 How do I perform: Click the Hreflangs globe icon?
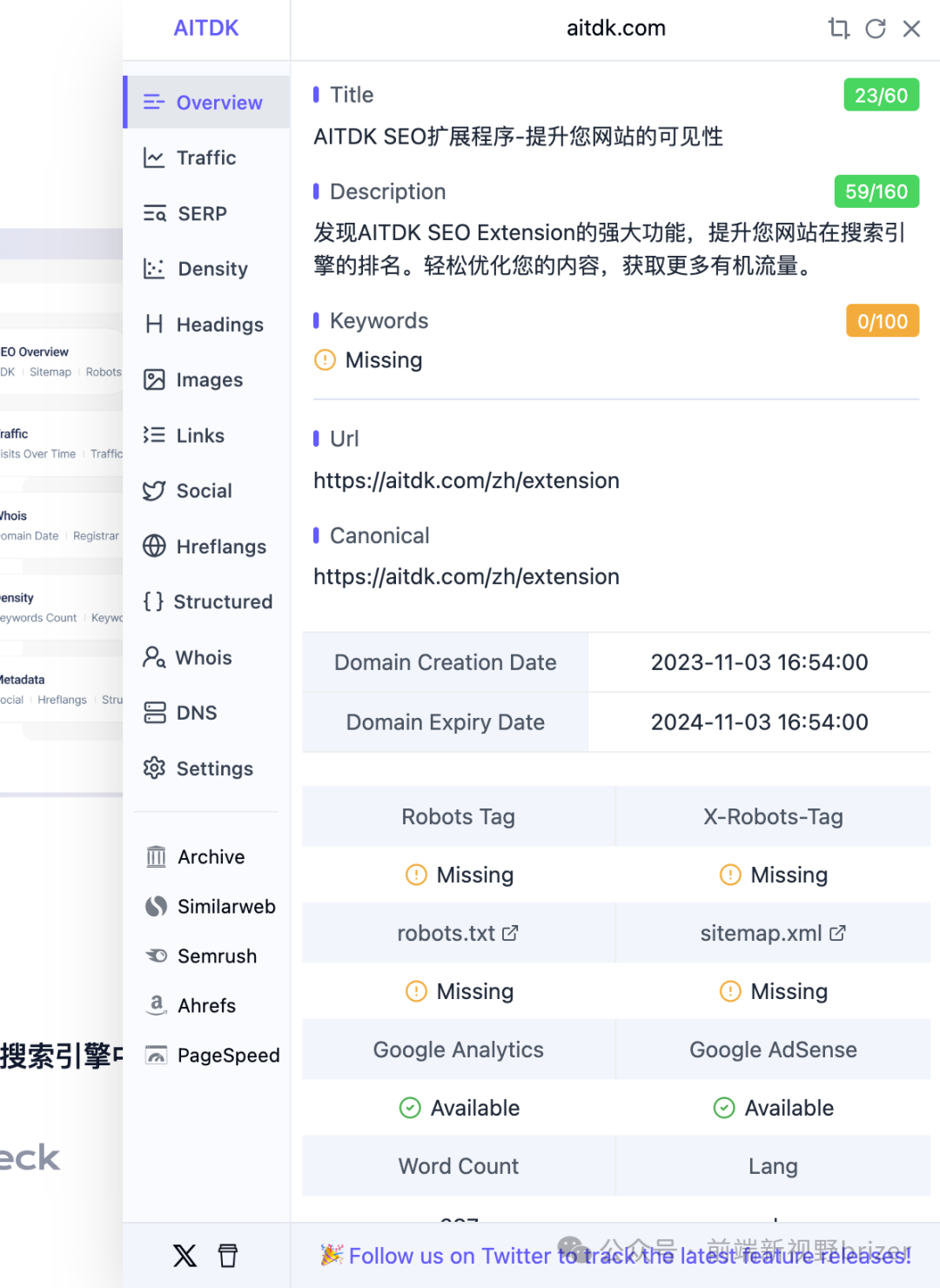coord(154,546)
